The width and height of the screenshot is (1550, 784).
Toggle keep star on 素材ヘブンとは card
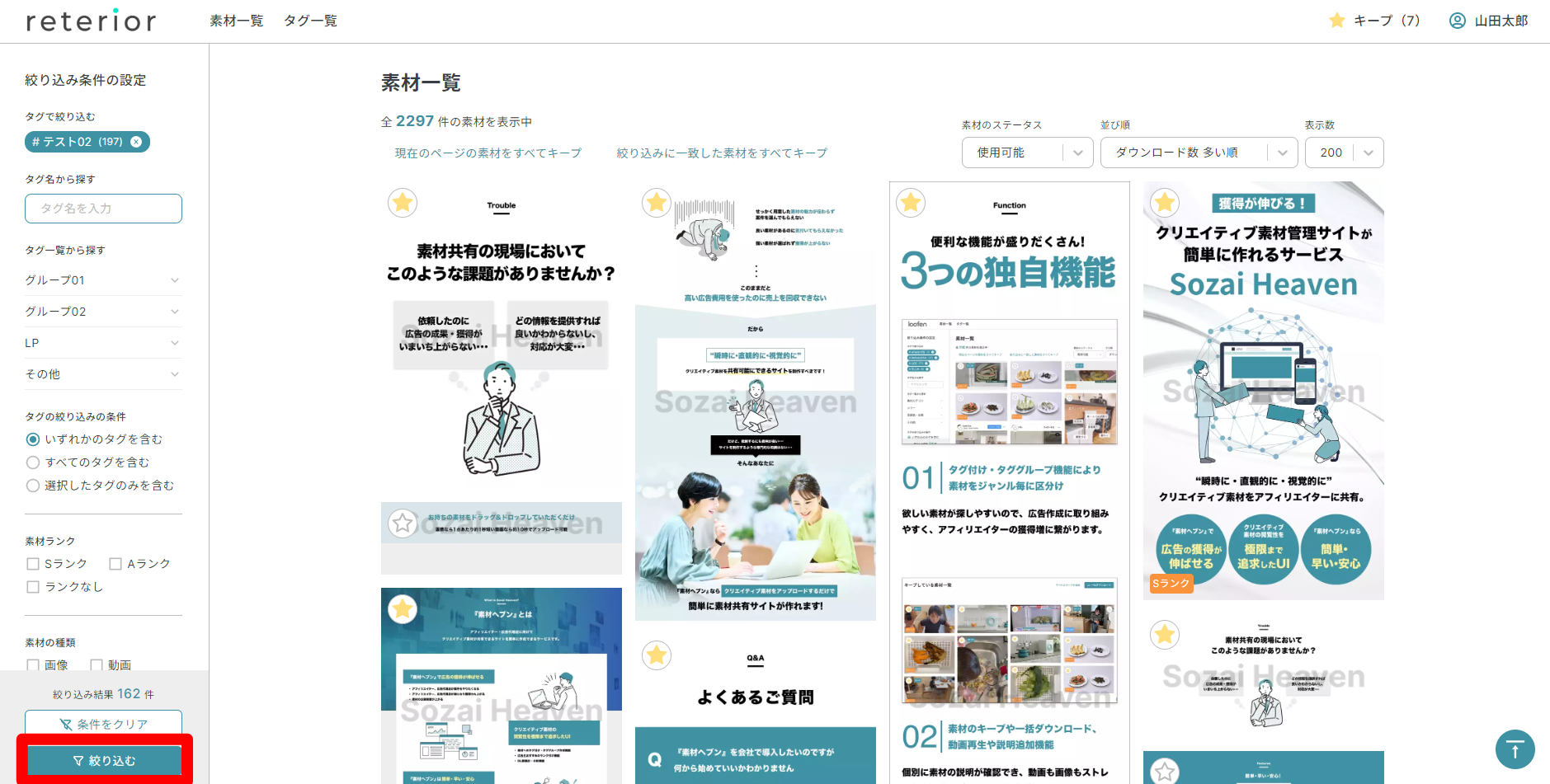coord(403,608)
